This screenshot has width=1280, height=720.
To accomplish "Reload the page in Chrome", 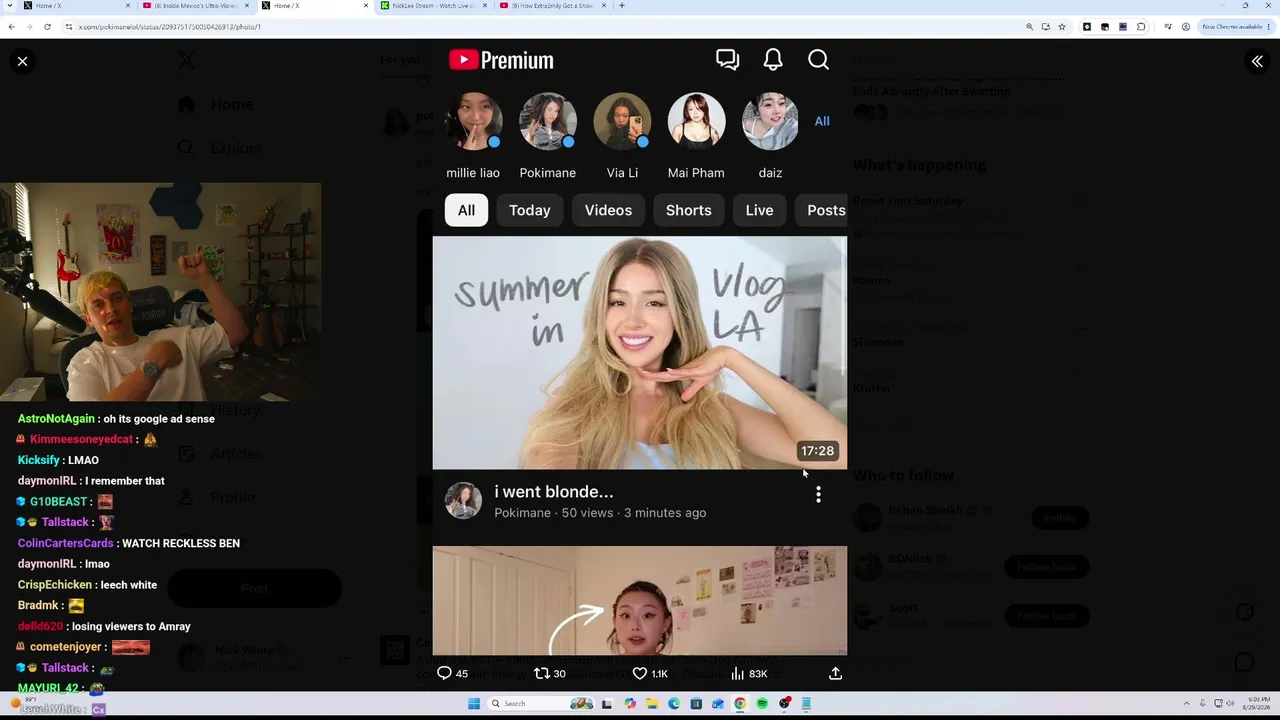I will 47,27.
